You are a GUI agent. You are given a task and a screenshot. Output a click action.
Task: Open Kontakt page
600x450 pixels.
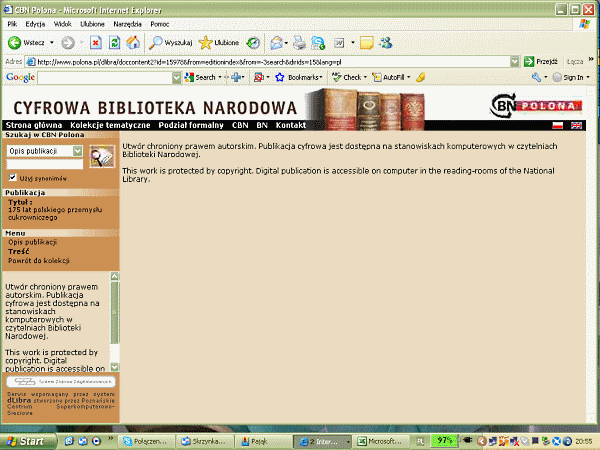click(x=291, y=125)
